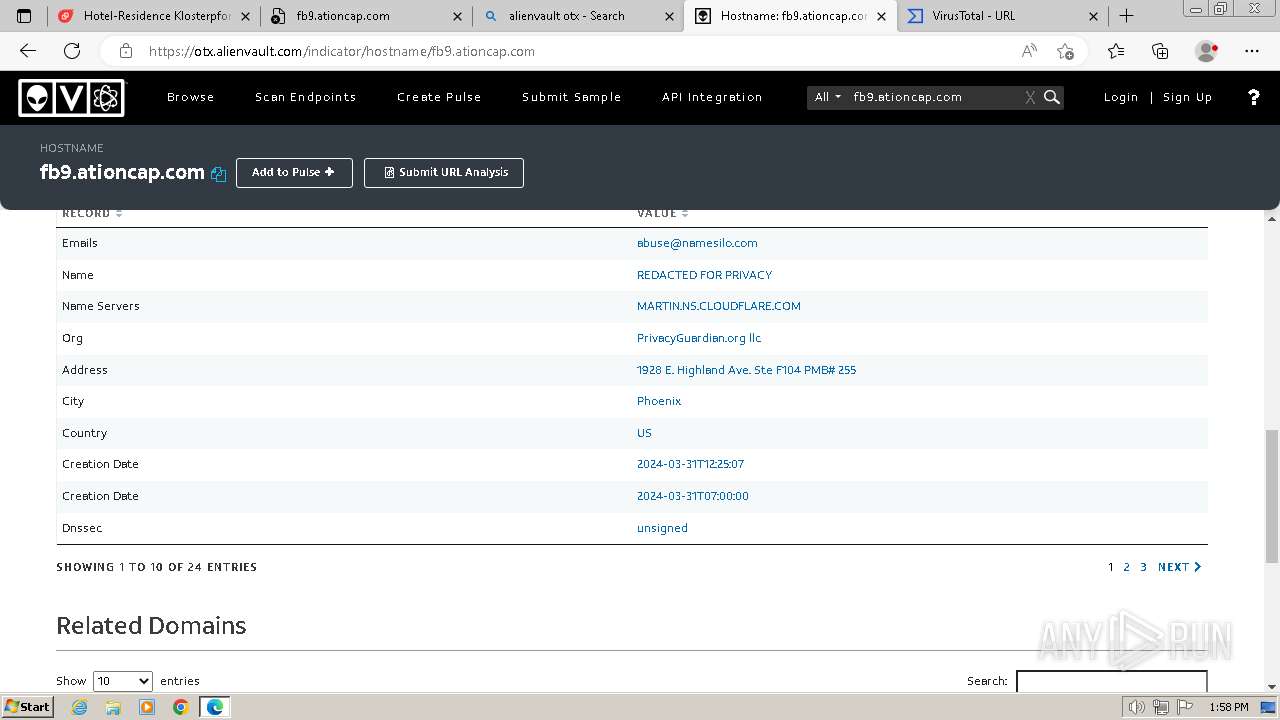Open Create Pulse page
Image resolution: width=1280 pixels, height=720 pixels.
[439, 97]
